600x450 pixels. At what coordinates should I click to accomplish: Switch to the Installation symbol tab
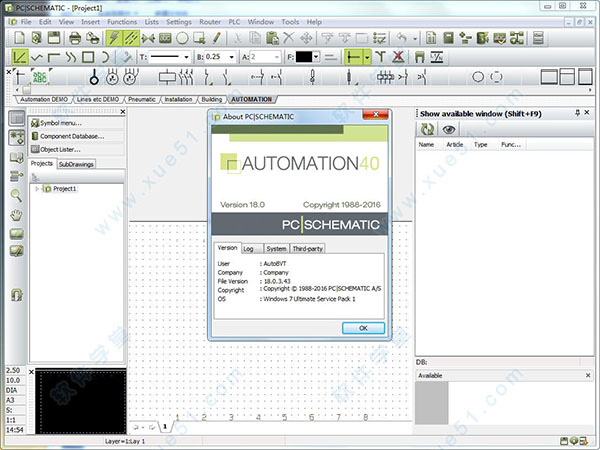pos(178,99)
